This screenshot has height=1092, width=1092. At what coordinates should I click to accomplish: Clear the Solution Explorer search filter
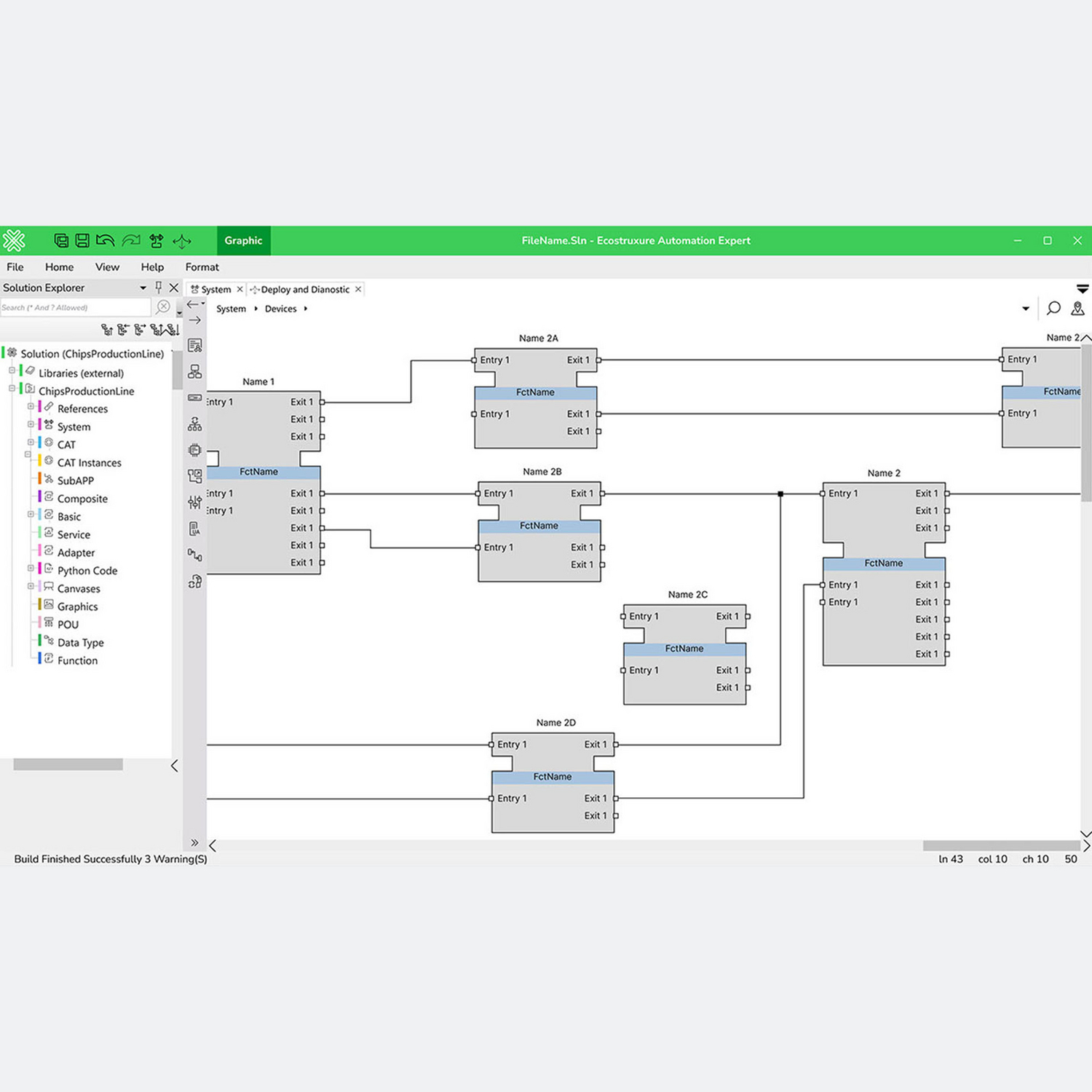tap(164, 307)
